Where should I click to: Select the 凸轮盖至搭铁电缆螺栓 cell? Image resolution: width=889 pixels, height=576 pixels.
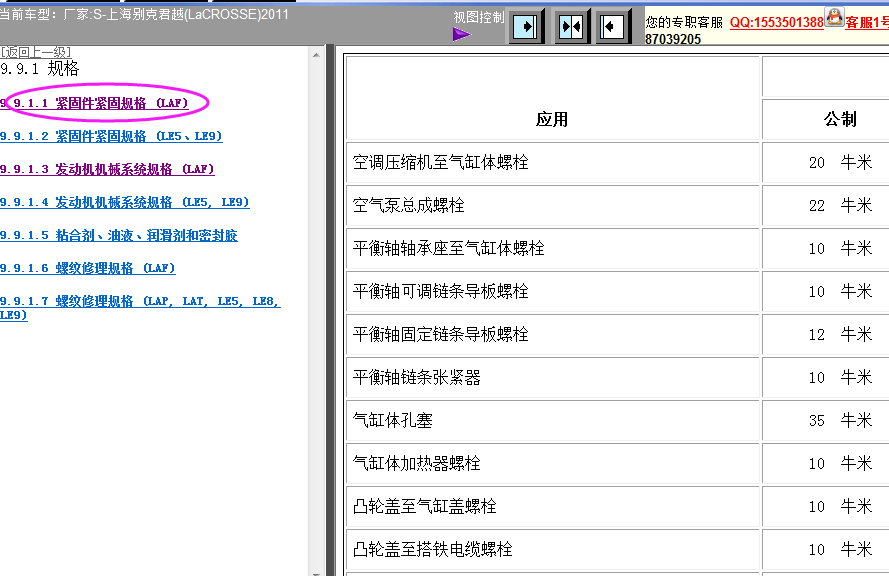click(x=552, y=549)
